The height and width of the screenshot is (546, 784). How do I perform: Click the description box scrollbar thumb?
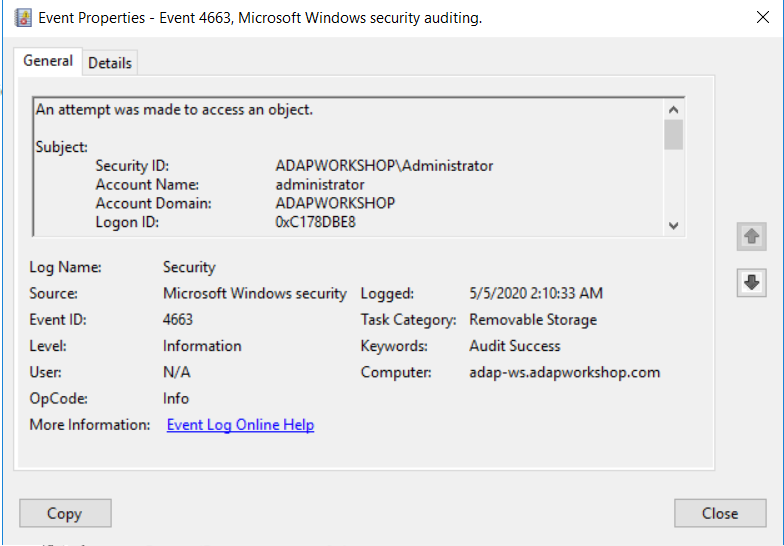[673, 134]
